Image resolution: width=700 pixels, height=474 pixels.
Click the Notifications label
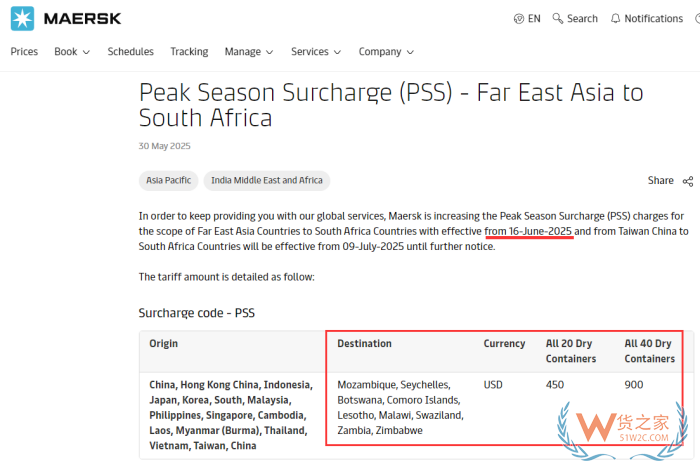(653, 19)
